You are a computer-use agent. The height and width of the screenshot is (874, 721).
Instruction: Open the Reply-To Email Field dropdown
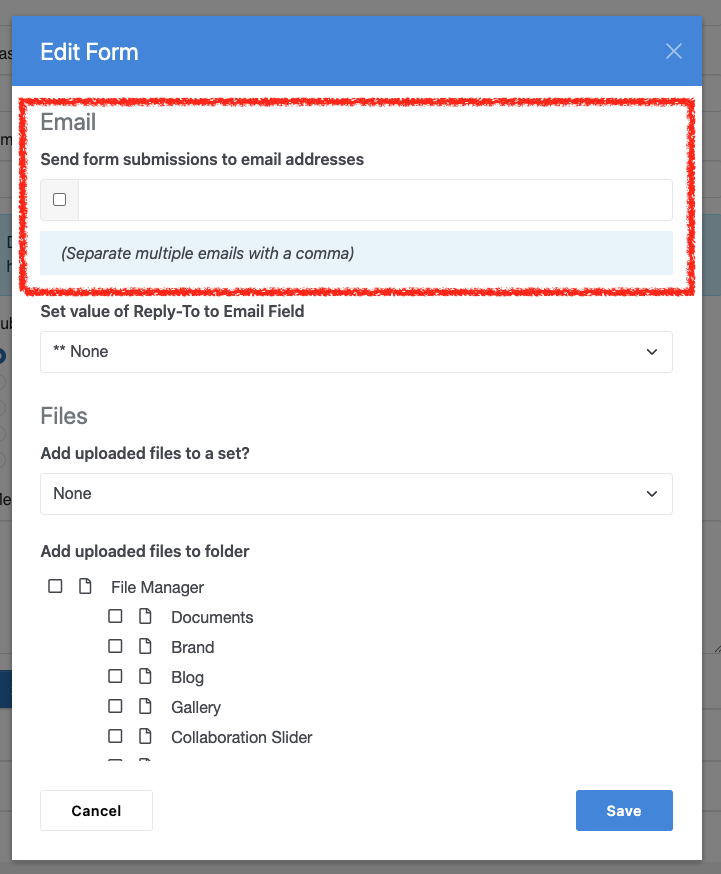(x=356, y=352)
